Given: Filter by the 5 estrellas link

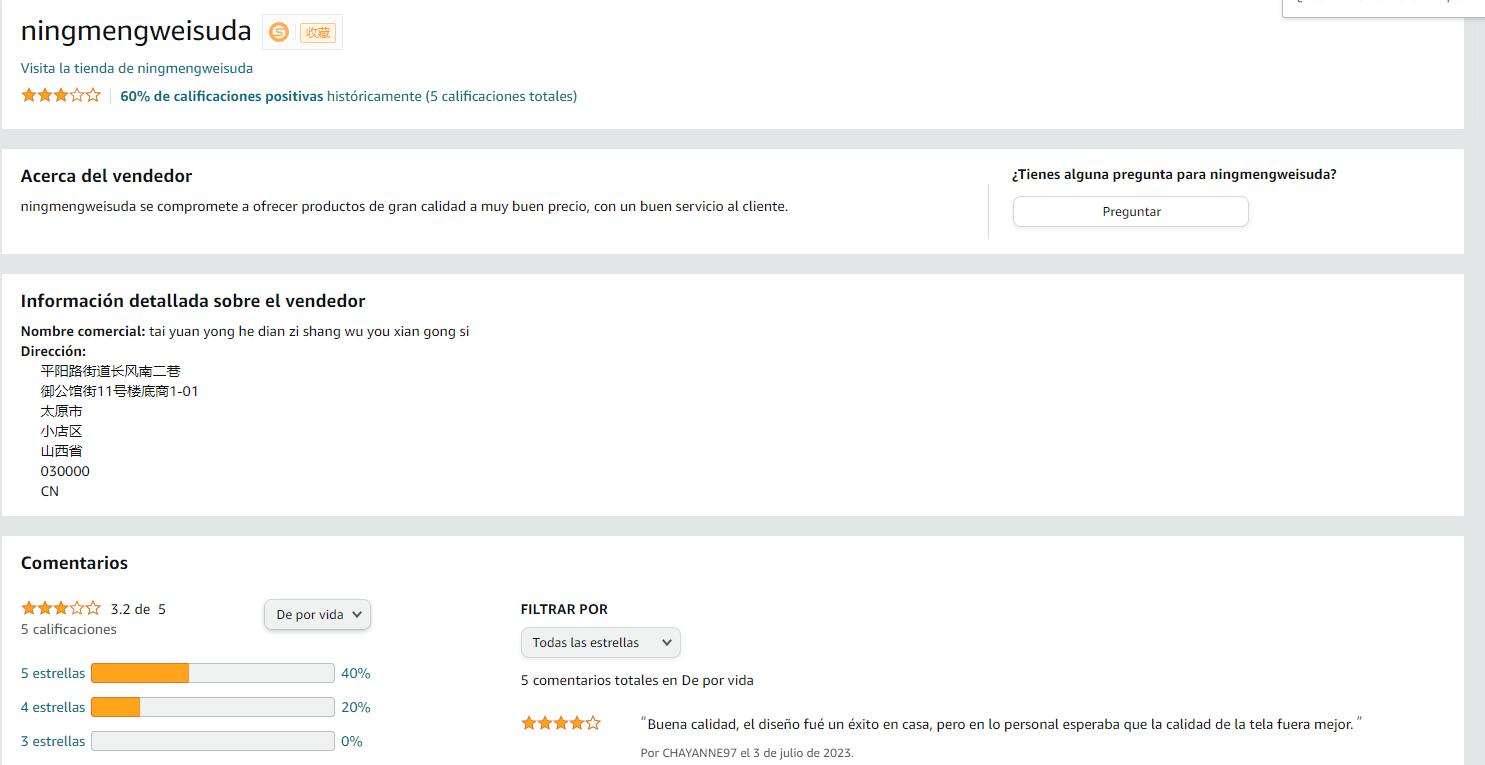Looking at the screenshot, I should coord(53,673).
